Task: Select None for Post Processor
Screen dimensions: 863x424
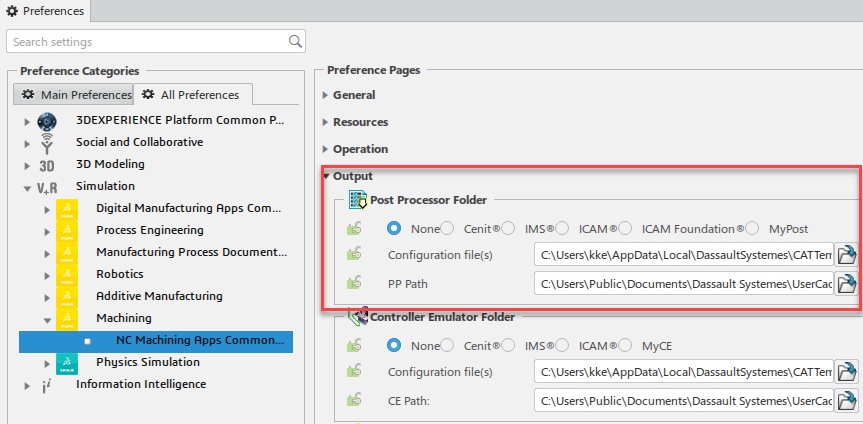Action: pos(394,229)
